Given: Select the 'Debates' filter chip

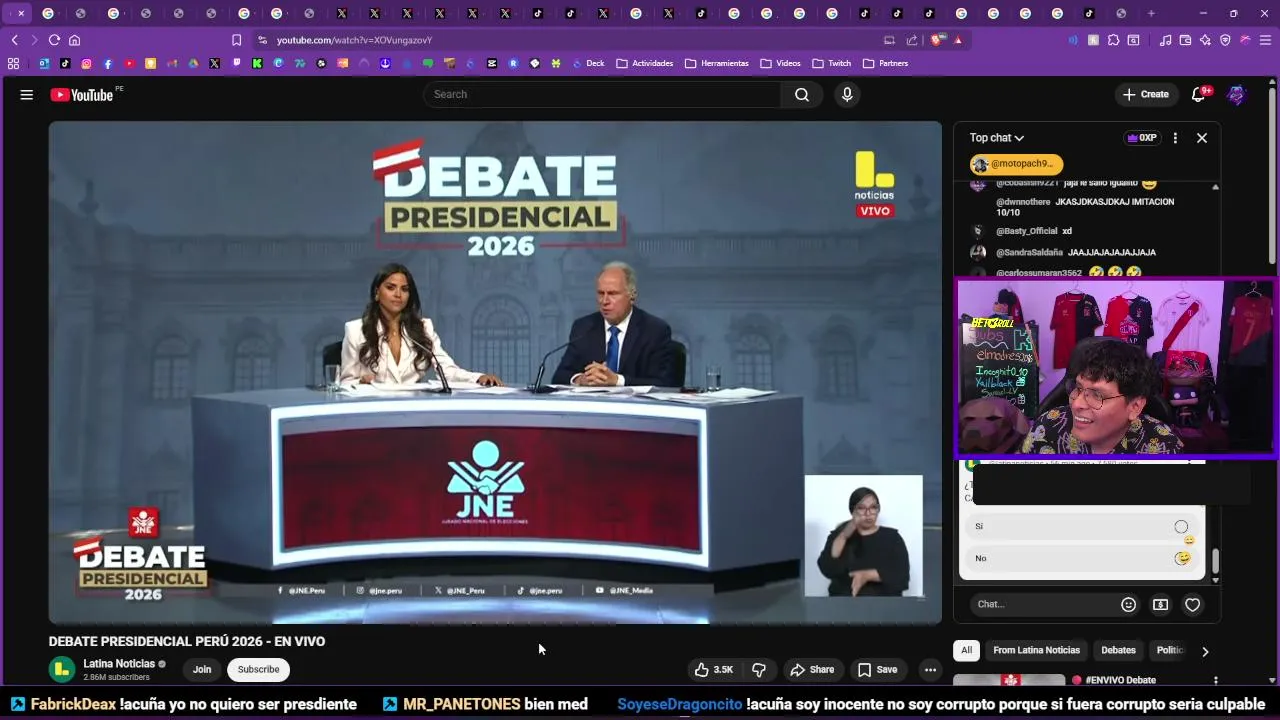Looking at the screenshot, I should (1118, 650).
